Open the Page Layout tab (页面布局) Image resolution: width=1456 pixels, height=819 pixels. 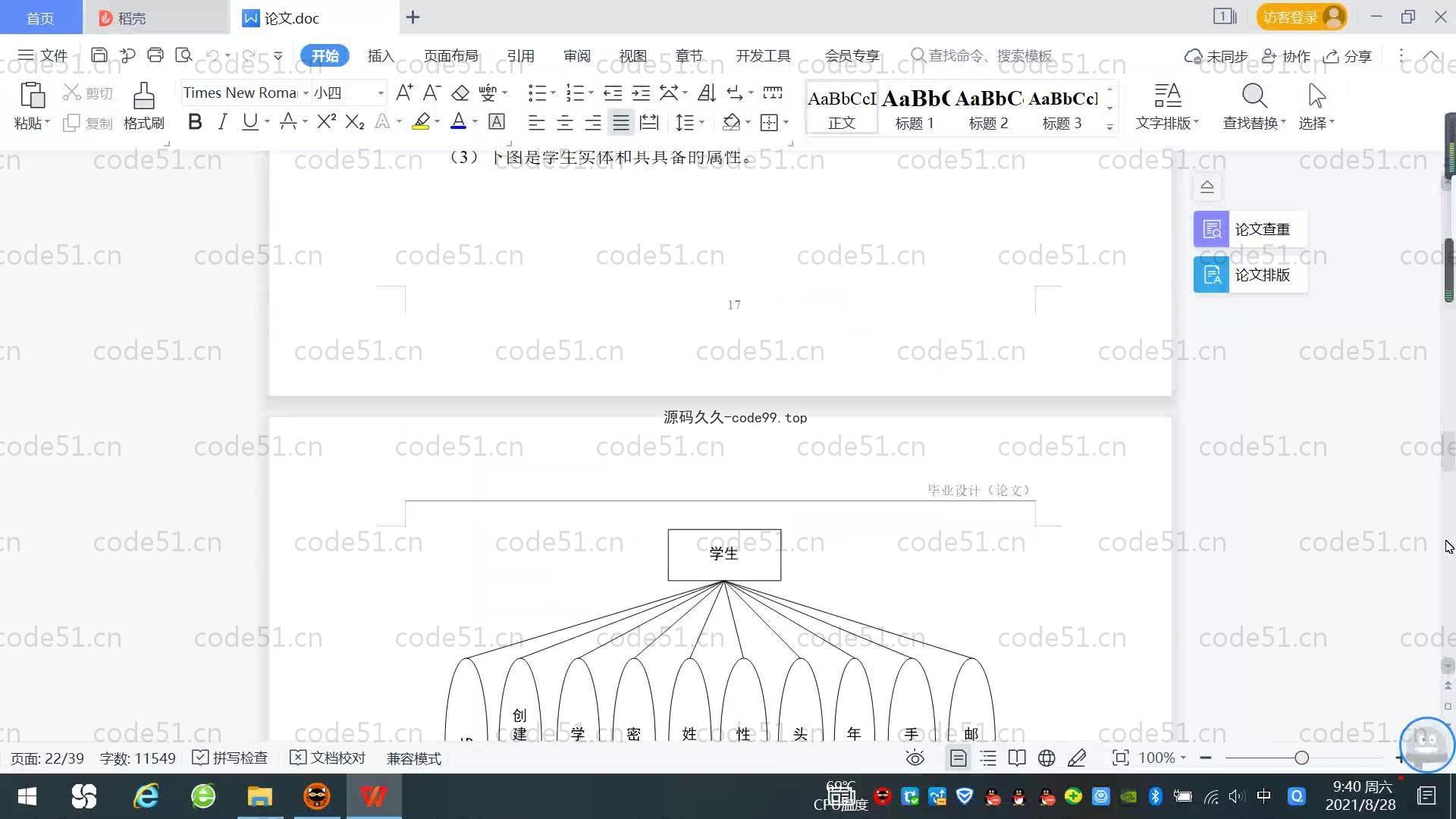pyautogui.click(x=450, y=56)
